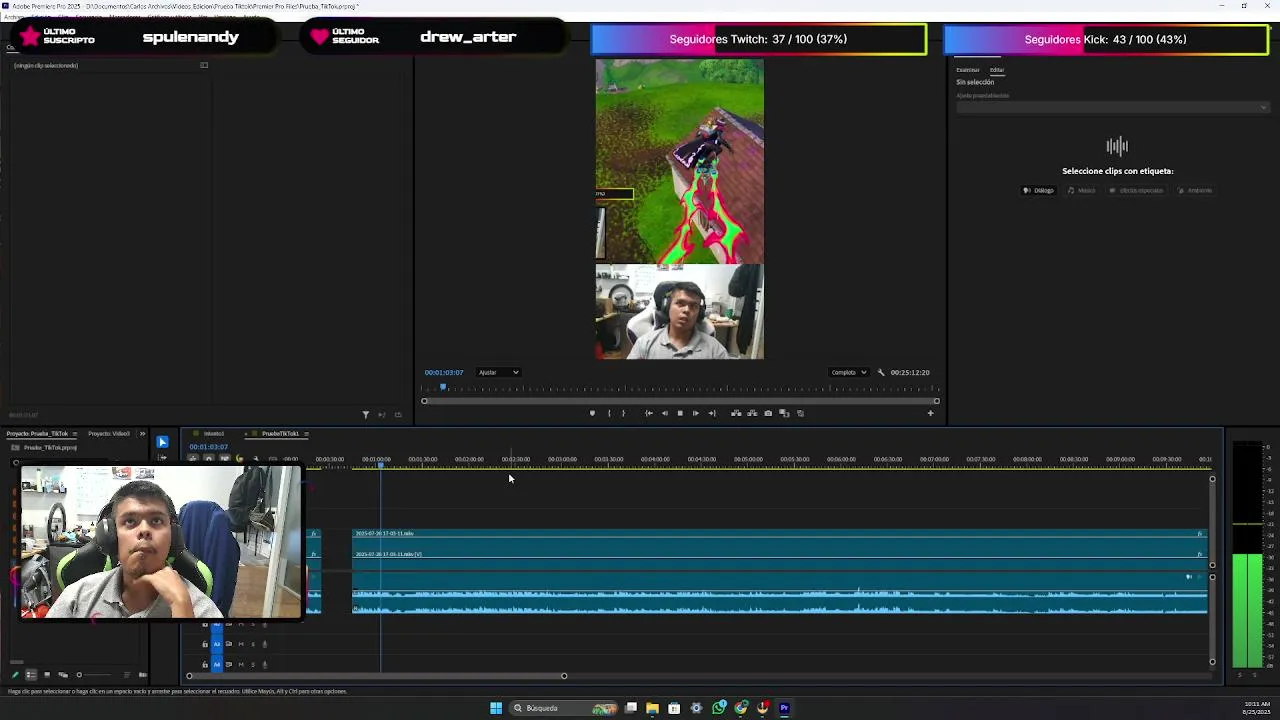Open WhatsApp from taskbar
Image resolution: width=1280 pixels, height=720 pixels.
tap(719, 708)
